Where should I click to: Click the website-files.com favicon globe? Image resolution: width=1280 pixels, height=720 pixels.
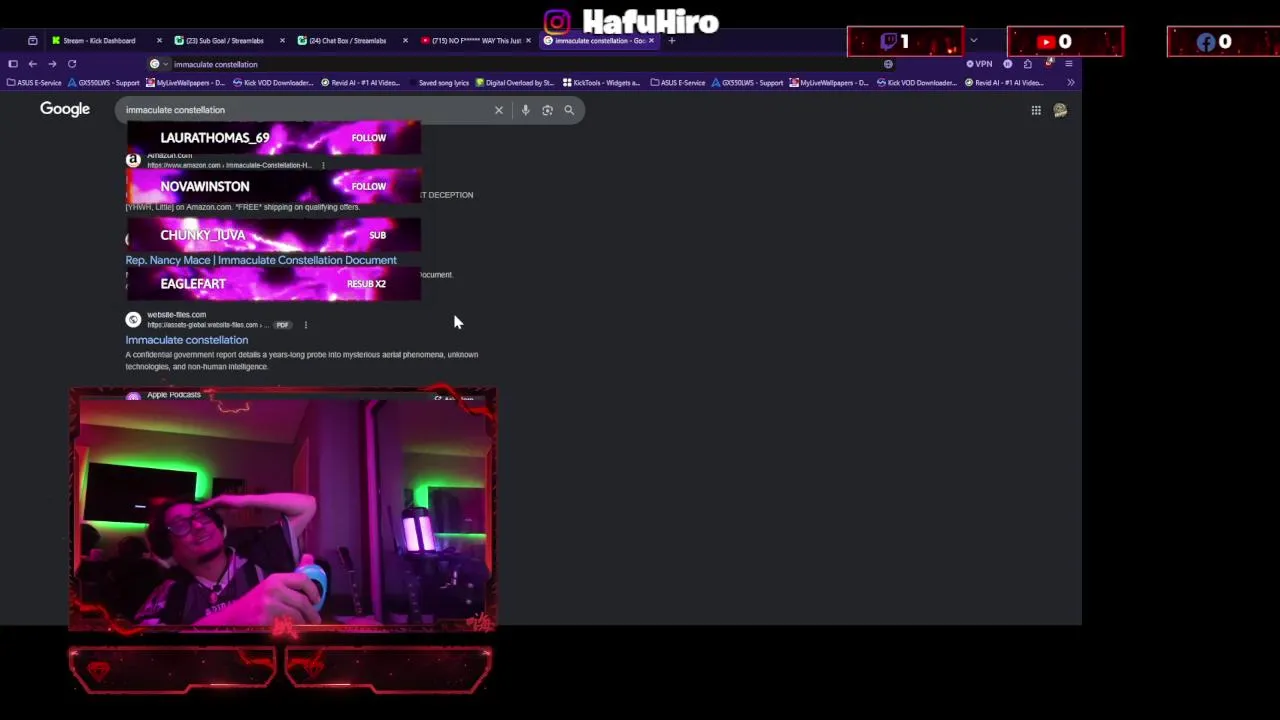(x=133, y=320)
